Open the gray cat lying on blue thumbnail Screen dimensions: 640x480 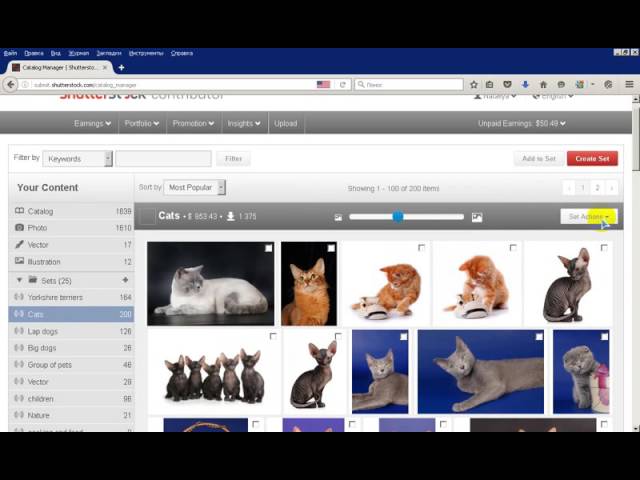click(480, 371)
